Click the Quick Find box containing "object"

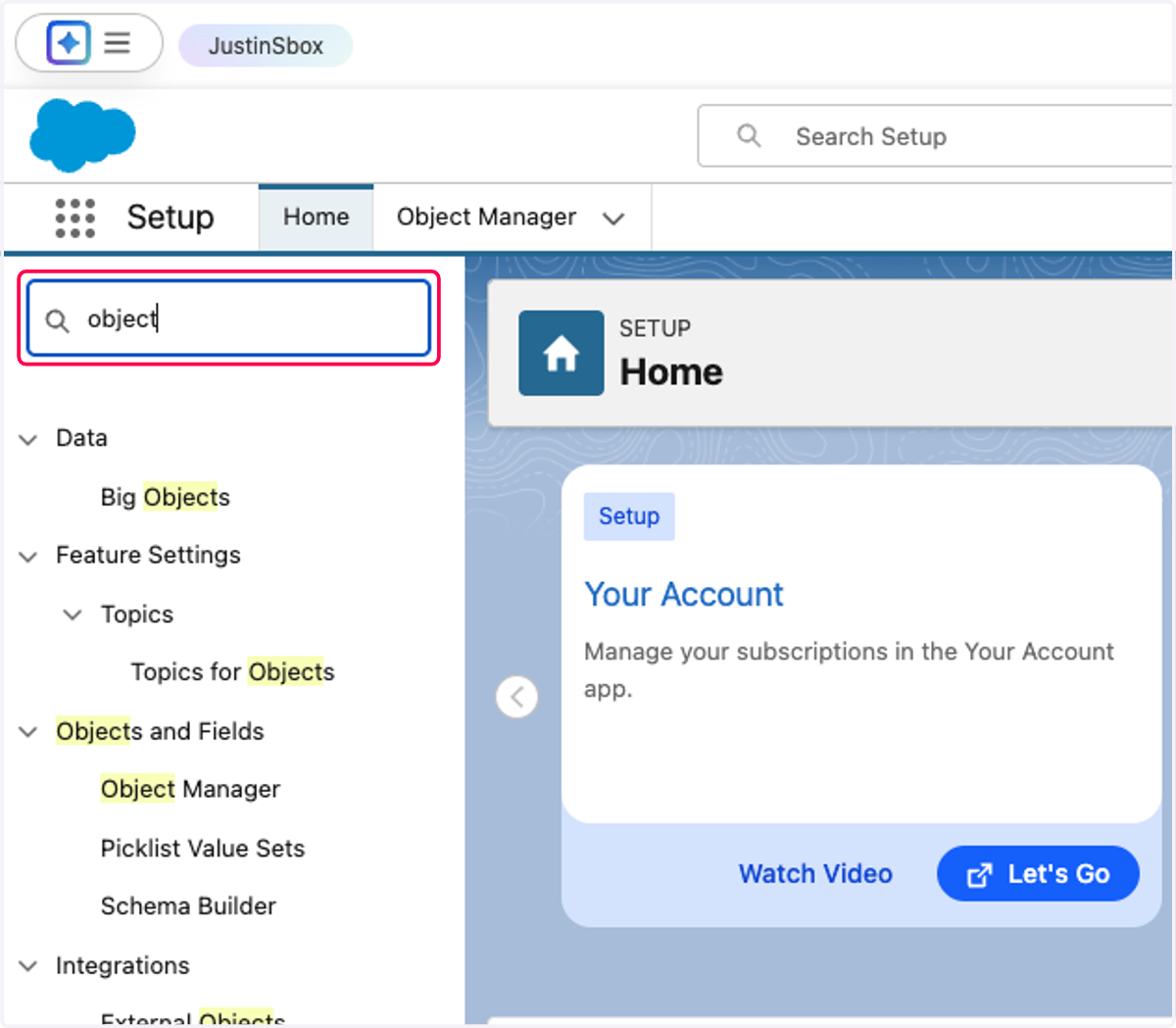[x=229, y=318]
